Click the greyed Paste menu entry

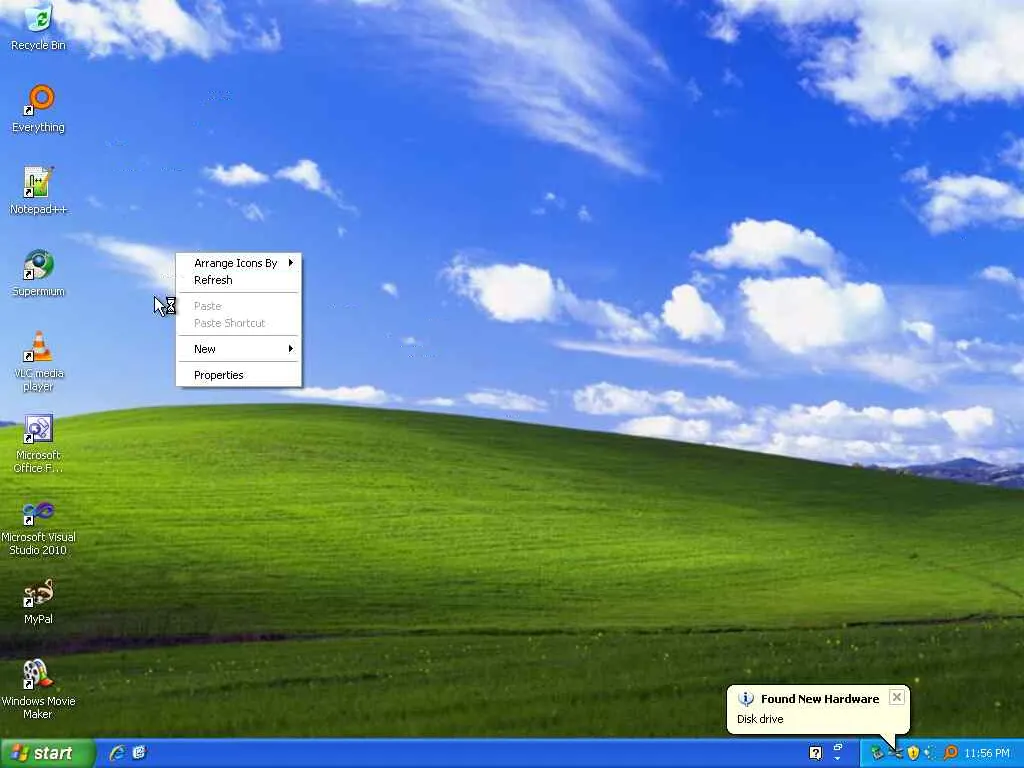[x=239, y=306]
